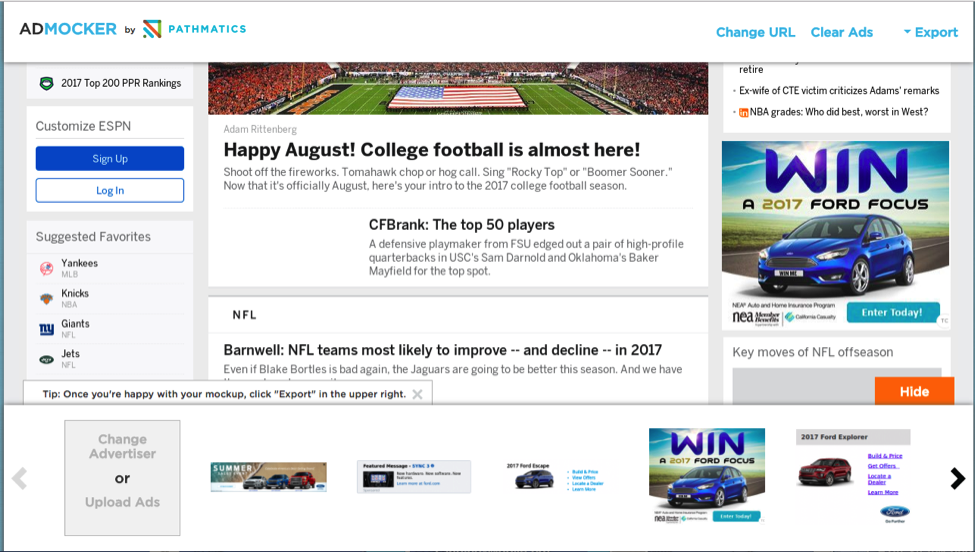This screenshot has height=553, width=975.
Task: Click the AdMocker logo
Action: (x=68, y=29)
